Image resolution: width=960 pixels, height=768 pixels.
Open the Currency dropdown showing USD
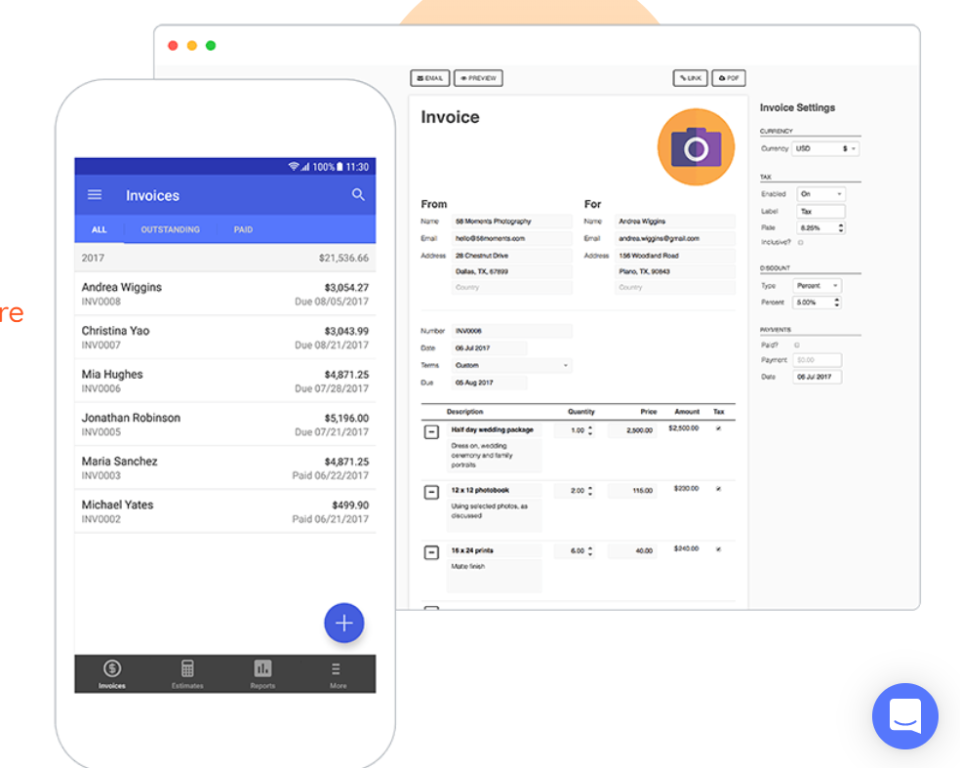coord(825,148)
